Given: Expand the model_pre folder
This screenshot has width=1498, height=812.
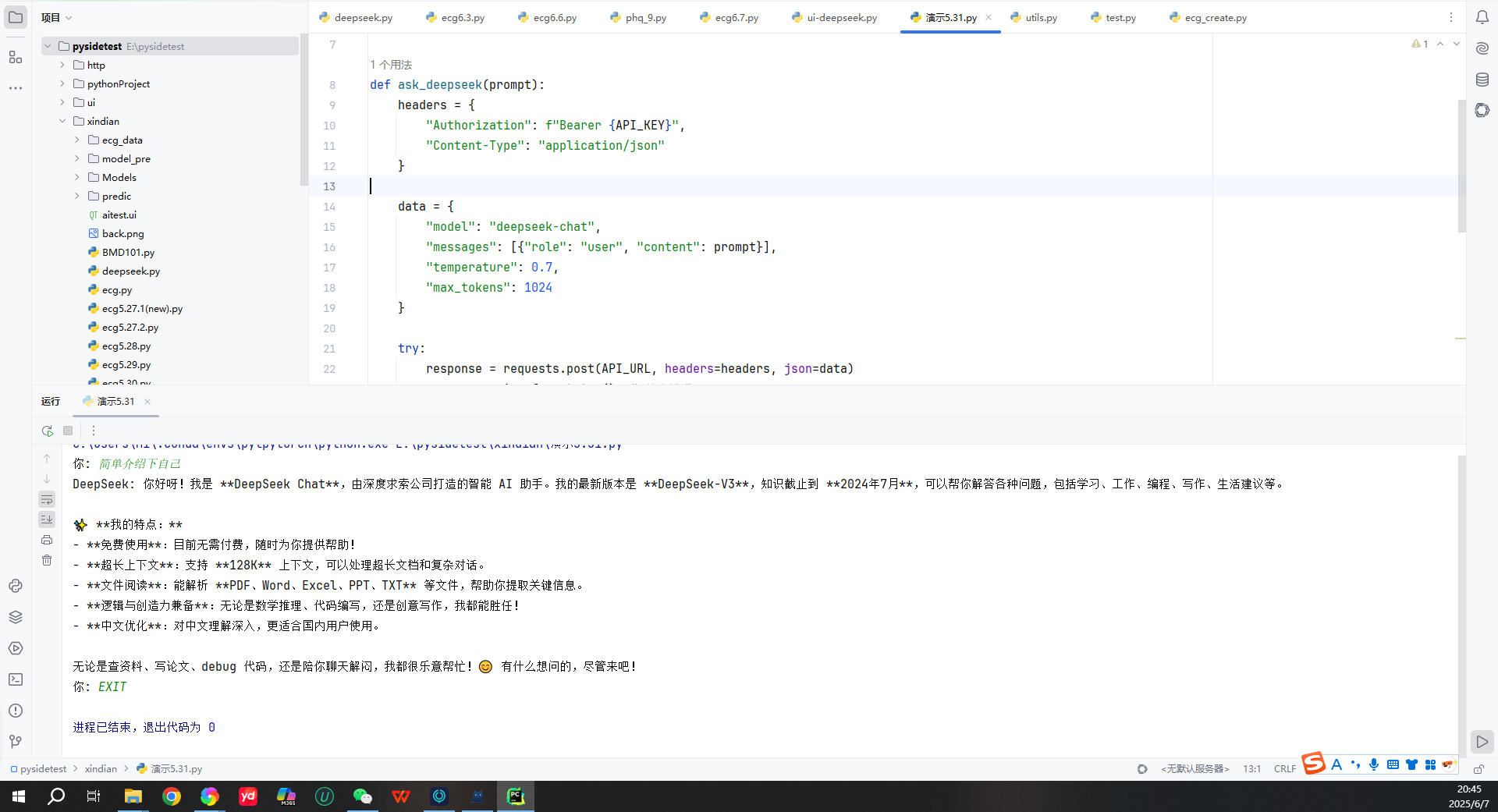Looking at the screenshot, I should pyautogui.click(x=77, y=159).
